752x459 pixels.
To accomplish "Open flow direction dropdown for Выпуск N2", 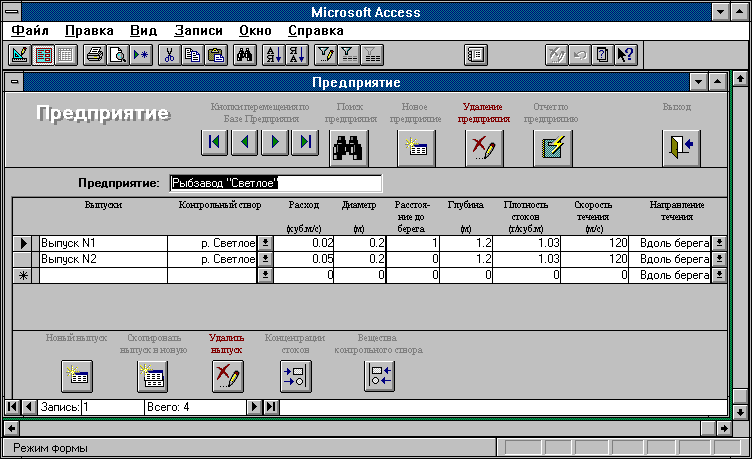I will (718, 259).
